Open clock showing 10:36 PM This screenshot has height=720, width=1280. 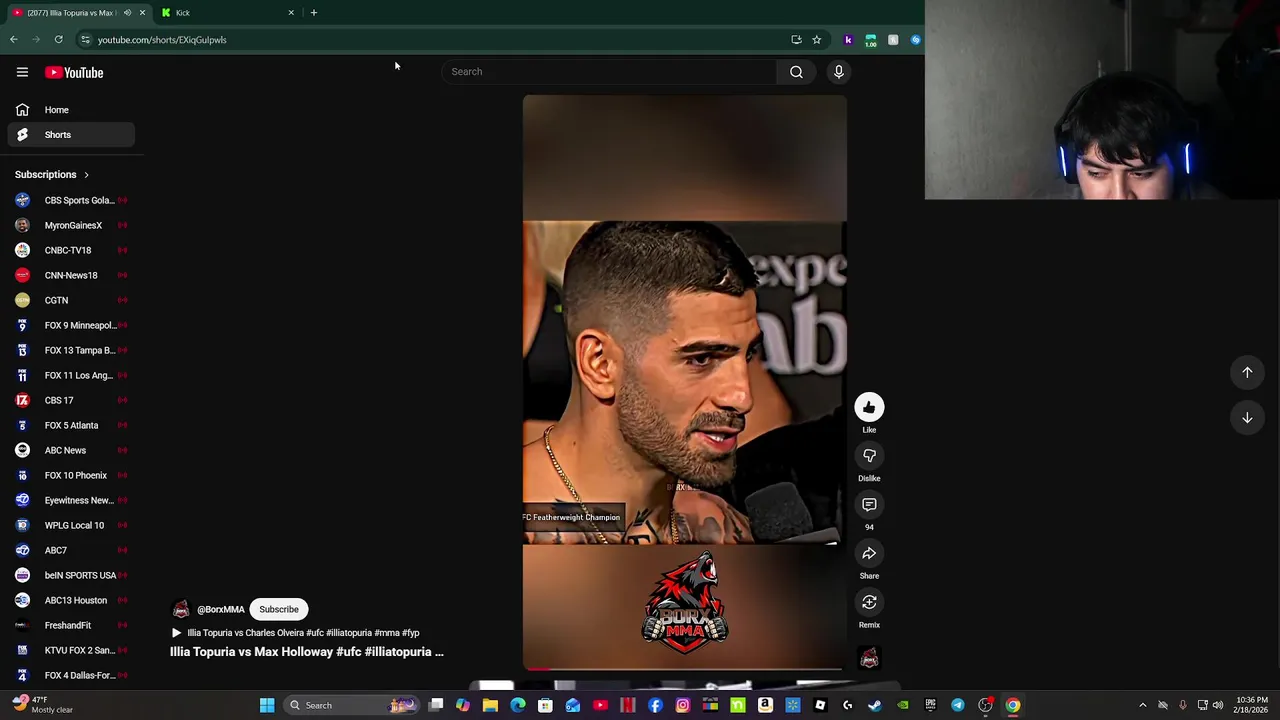click(1252, 705)
